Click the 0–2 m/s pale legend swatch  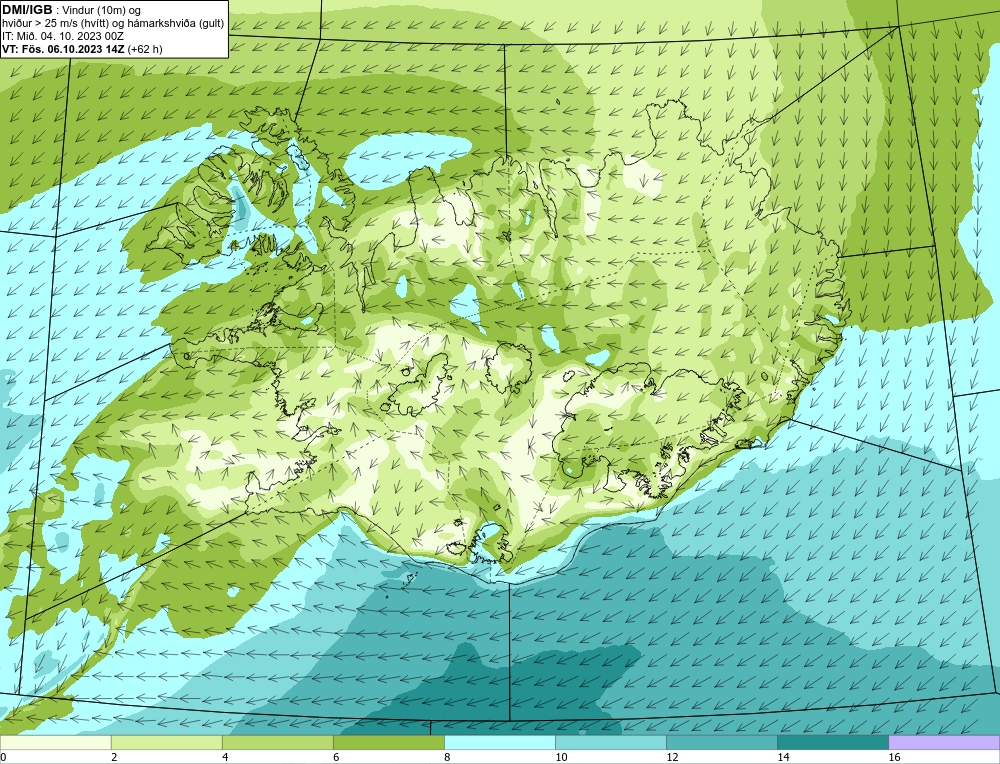pyautogui.click(x=55, y=742)
